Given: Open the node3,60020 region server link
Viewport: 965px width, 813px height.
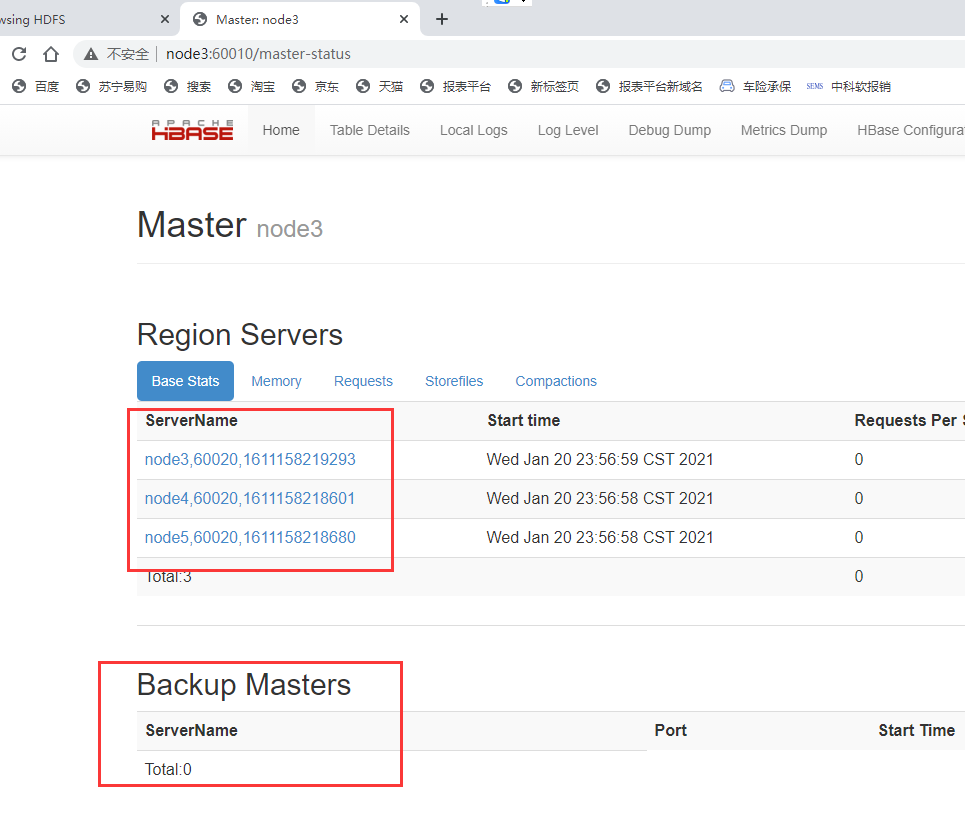Looking at the screenshot, I should point(250,459).
